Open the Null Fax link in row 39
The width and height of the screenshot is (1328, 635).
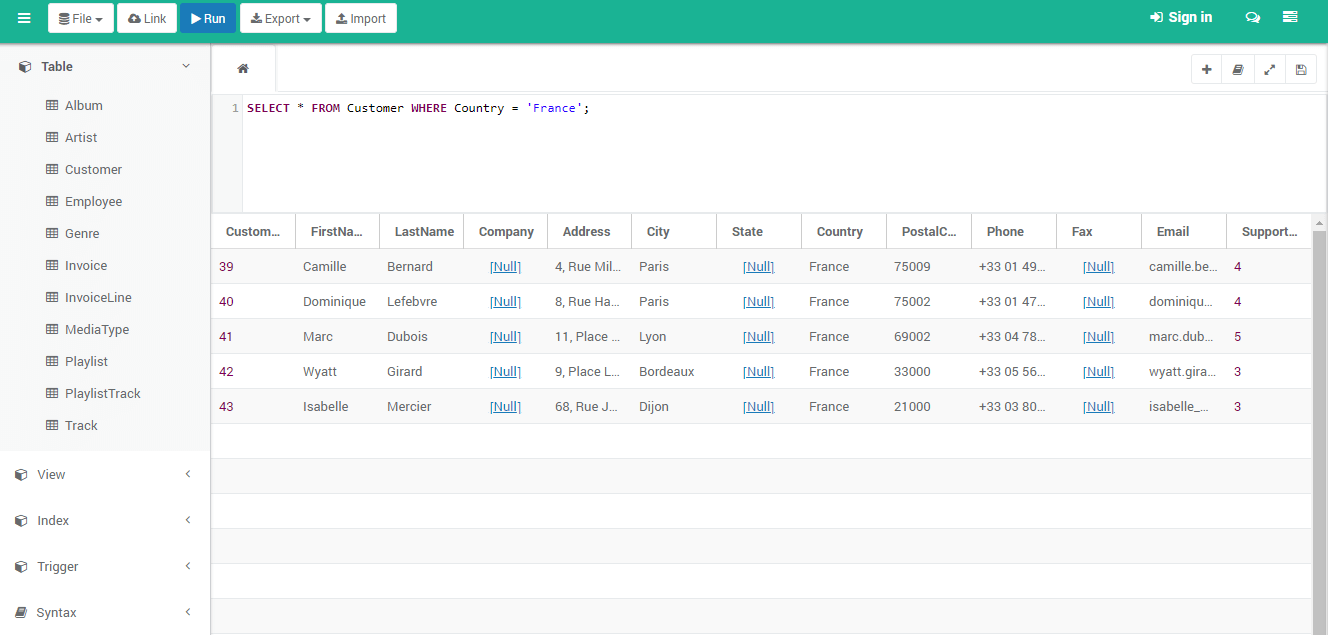[x=1098, y=266]
